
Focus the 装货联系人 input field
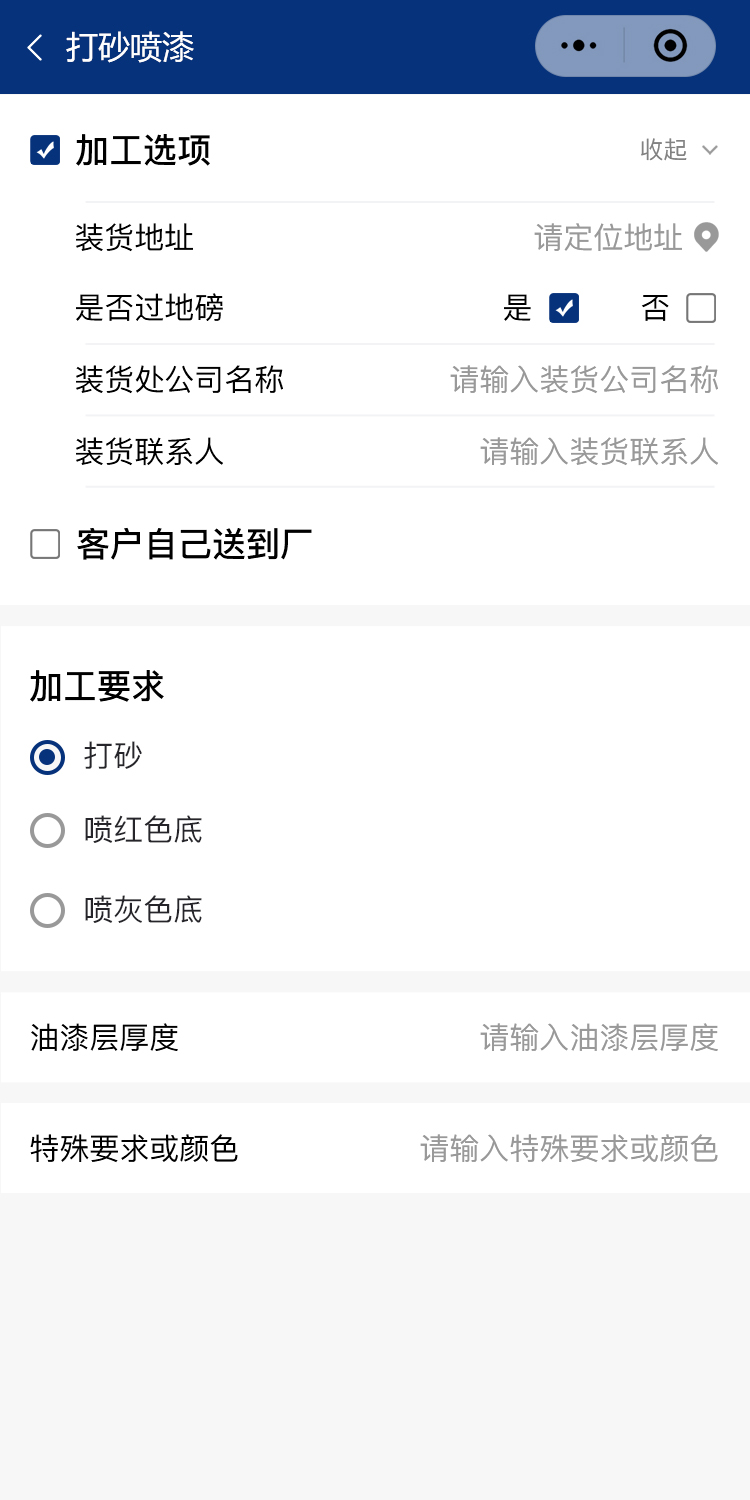point(599,452)
